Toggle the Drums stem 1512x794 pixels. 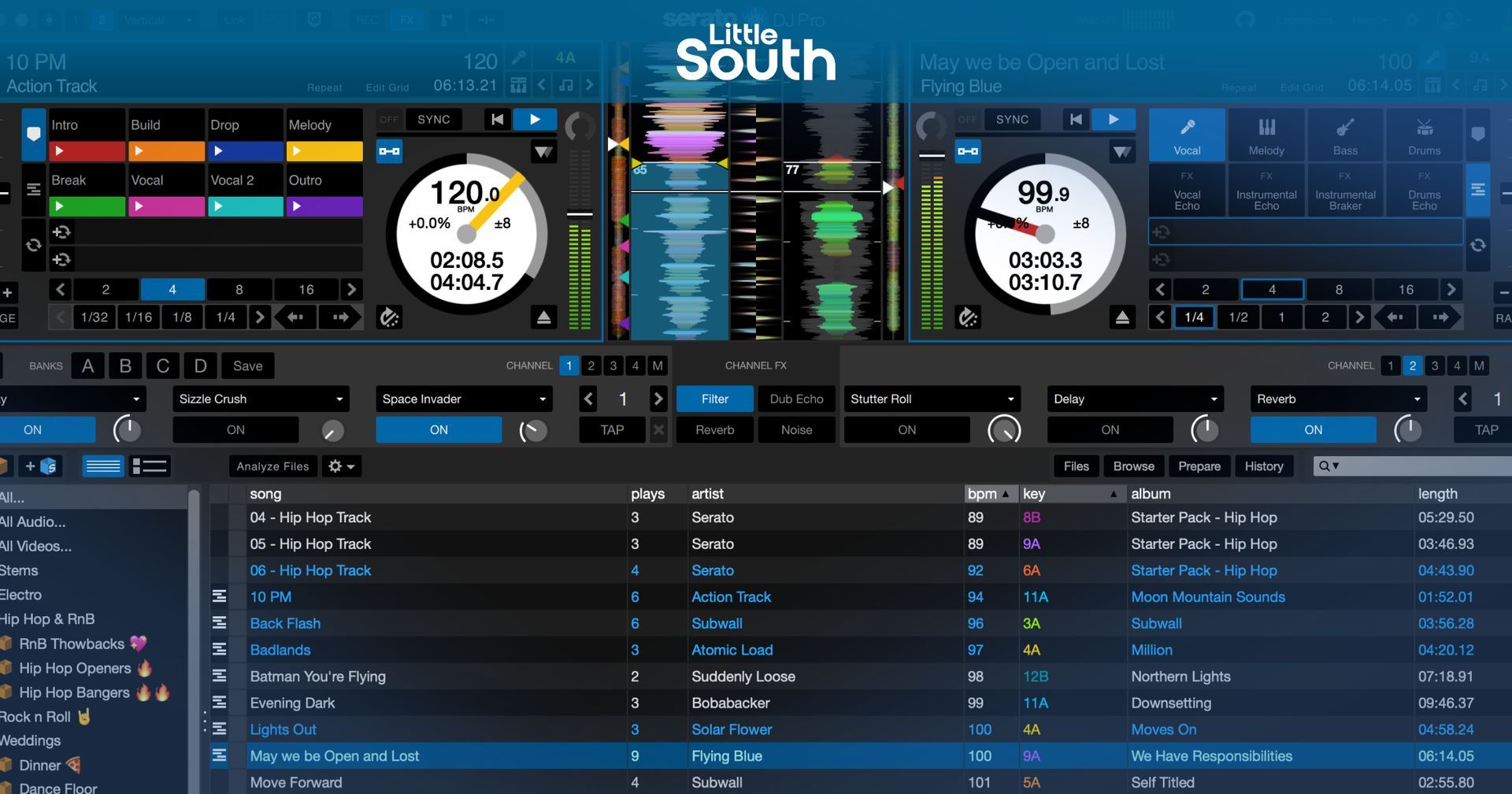(1424, 135)
